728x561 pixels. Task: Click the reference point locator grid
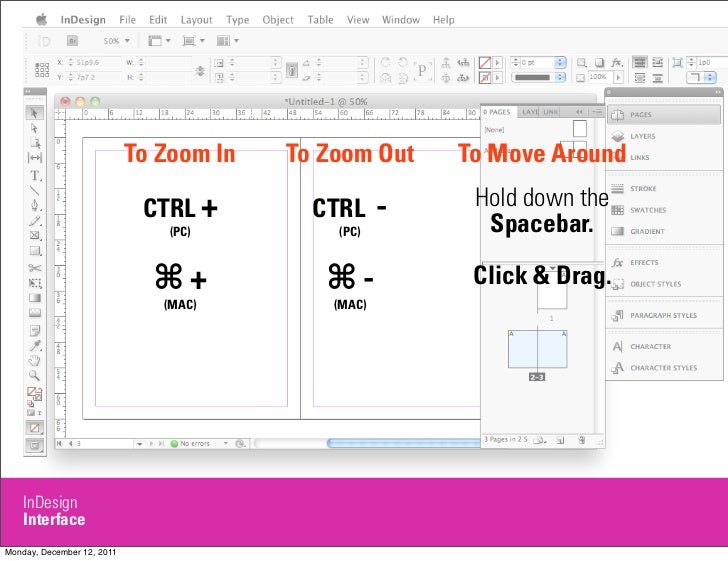[x=42, y=70]
